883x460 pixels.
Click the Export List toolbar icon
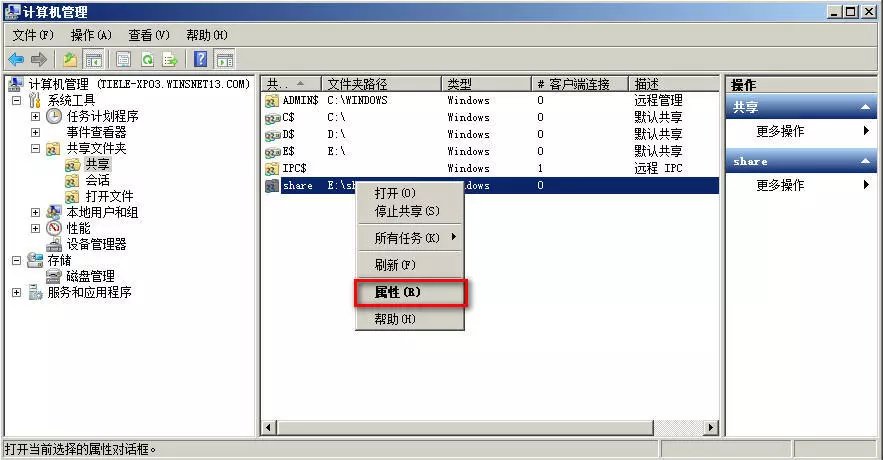pyautogui.click(x=172, y=59)
